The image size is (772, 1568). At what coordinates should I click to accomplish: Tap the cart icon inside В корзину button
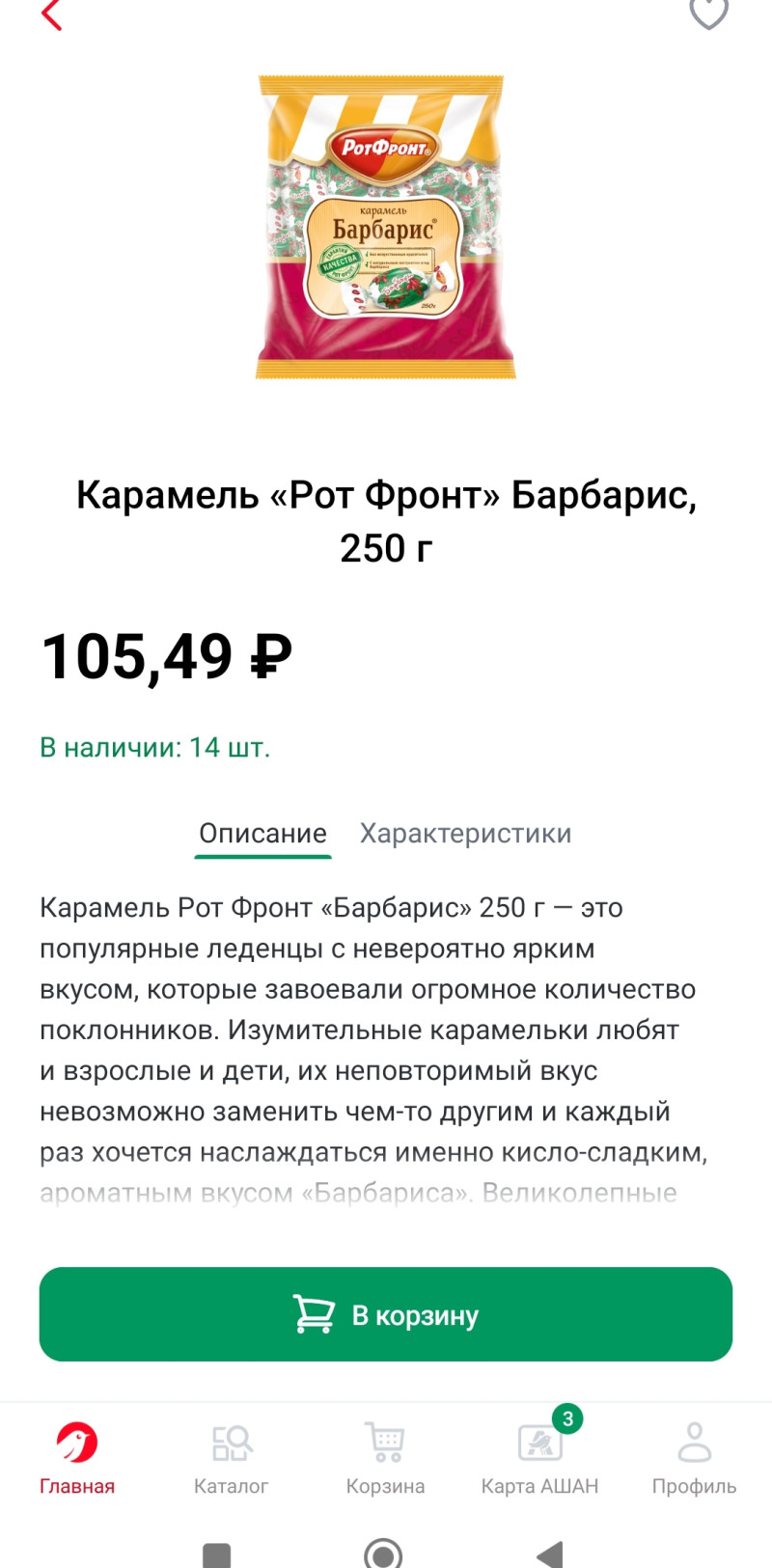(x=314, y=1314)
